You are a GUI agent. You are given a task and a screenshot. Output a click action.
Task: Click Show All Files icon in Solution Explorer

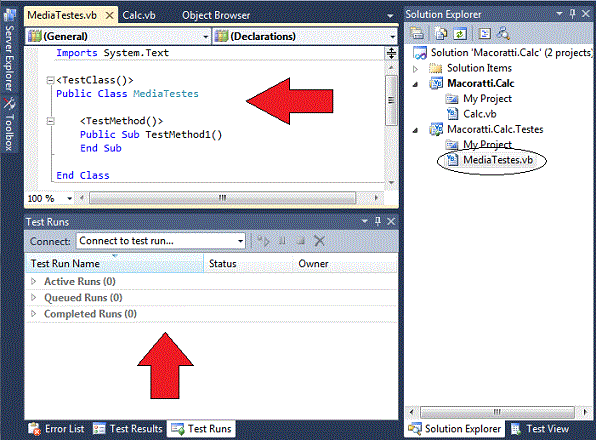441,34
